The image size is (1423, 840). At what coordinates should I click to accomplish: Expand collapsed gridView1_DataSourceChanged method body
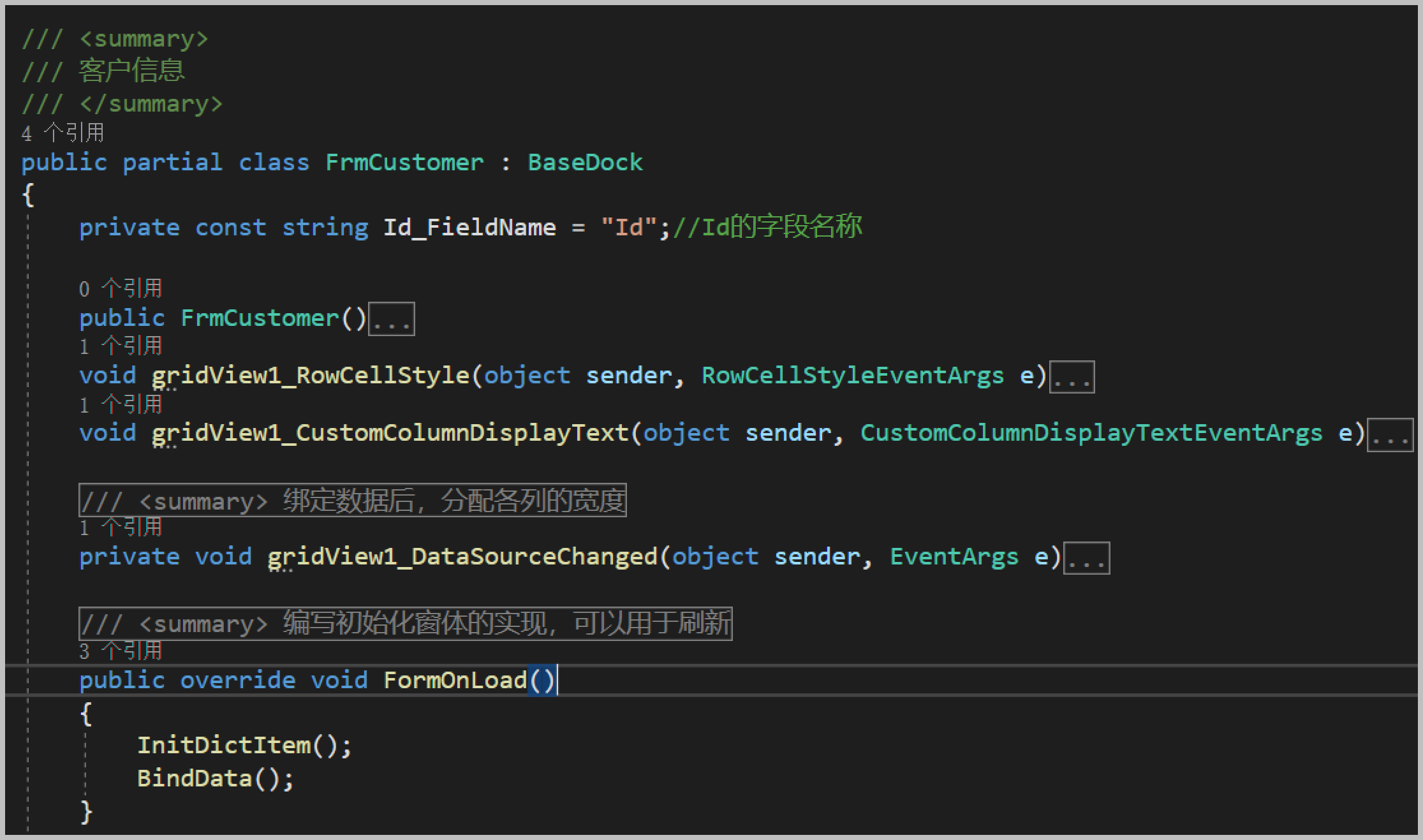pos(1087,558)
